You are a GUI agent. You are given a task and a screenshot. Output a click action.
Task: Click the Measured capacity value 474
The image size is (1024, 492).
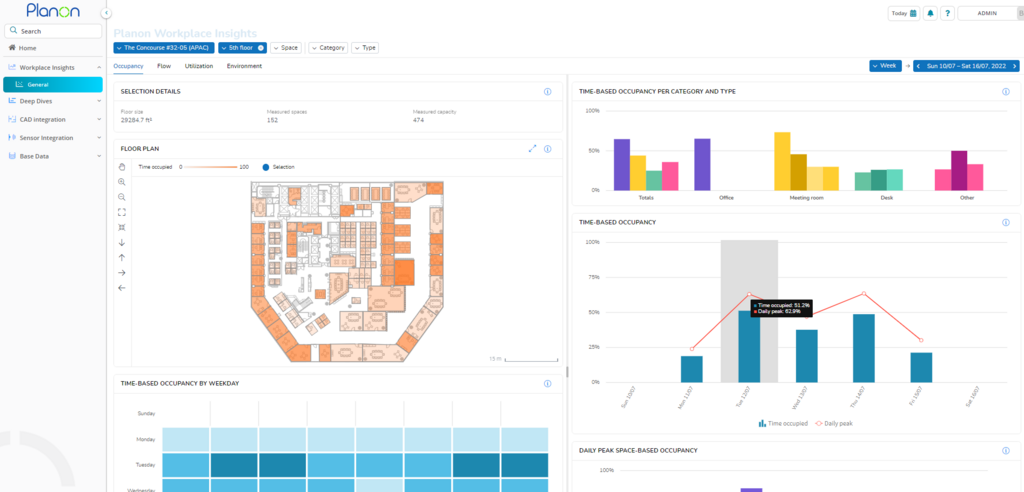pos(419,120)
